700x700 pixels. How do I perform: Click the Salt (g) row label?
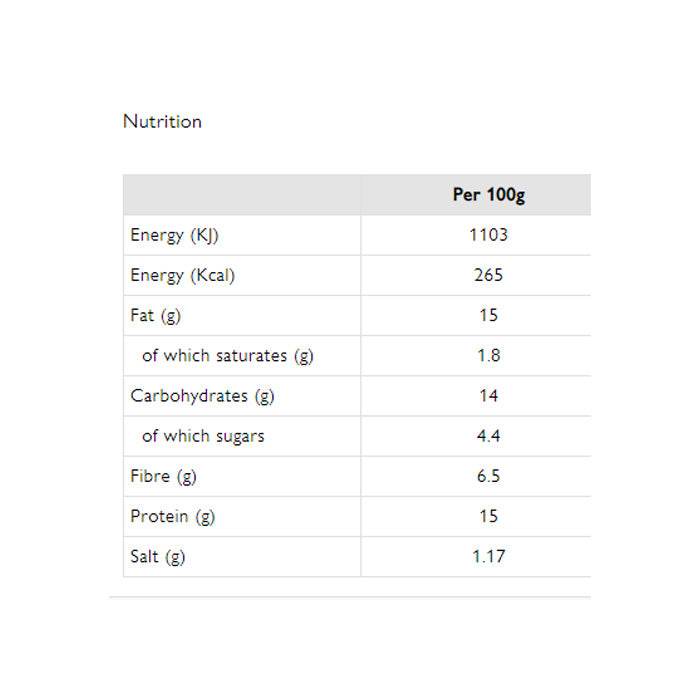pyautogui.click(x=157, y=556)
